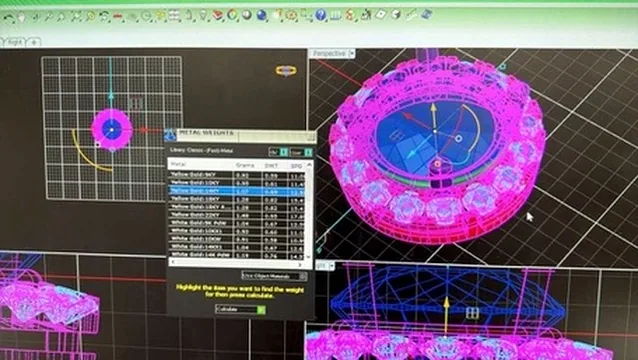Click the green wand toolbar icon
This screenshot has width=638, height=360.
tap(411, 15)
